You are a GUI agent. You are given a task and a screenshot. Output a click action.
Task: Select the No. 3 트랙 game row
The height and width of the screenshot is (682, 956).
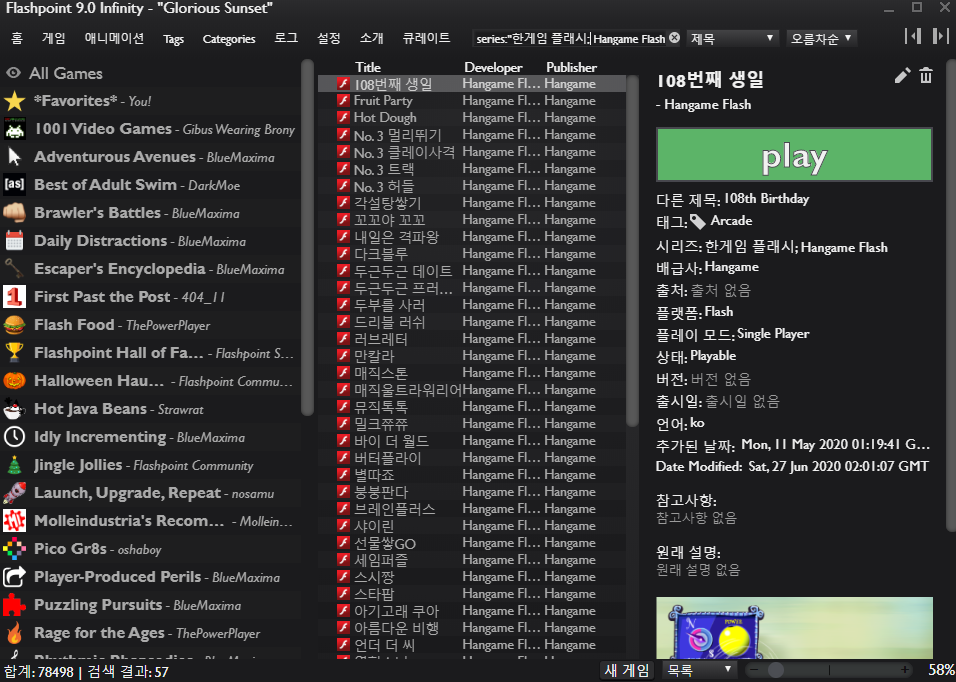[x=472, y=169]
